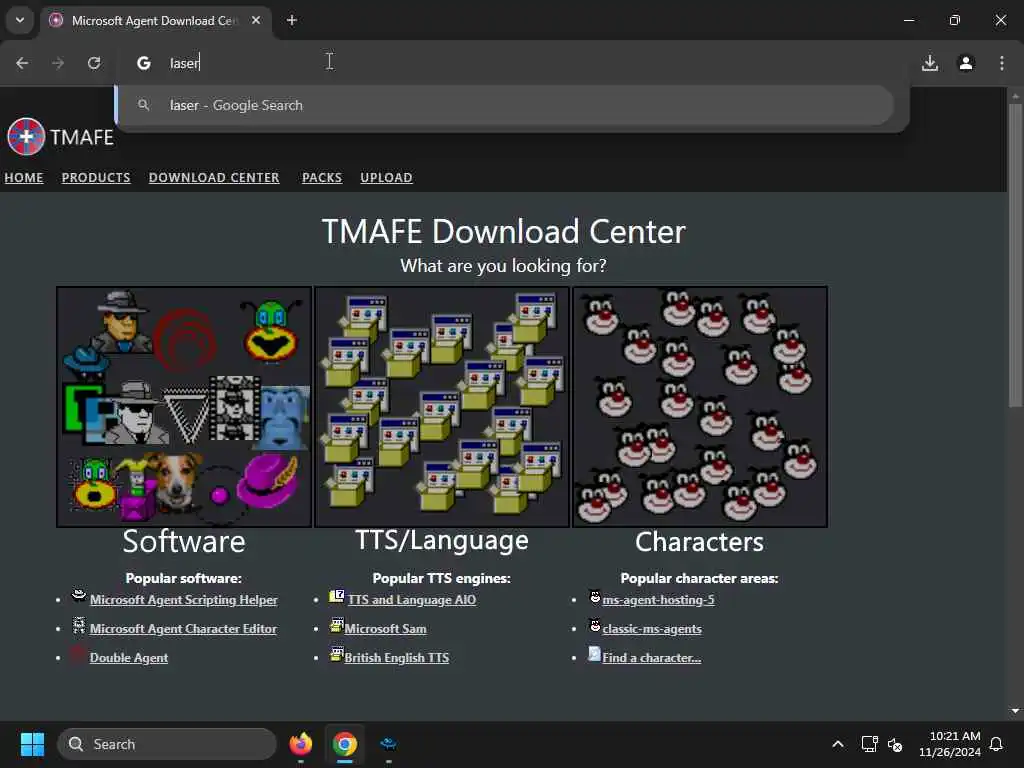The height and width of the screenshot is (768, 1024).
Task: Click the scrollbar up arrow
Action: pos(1015,96)
